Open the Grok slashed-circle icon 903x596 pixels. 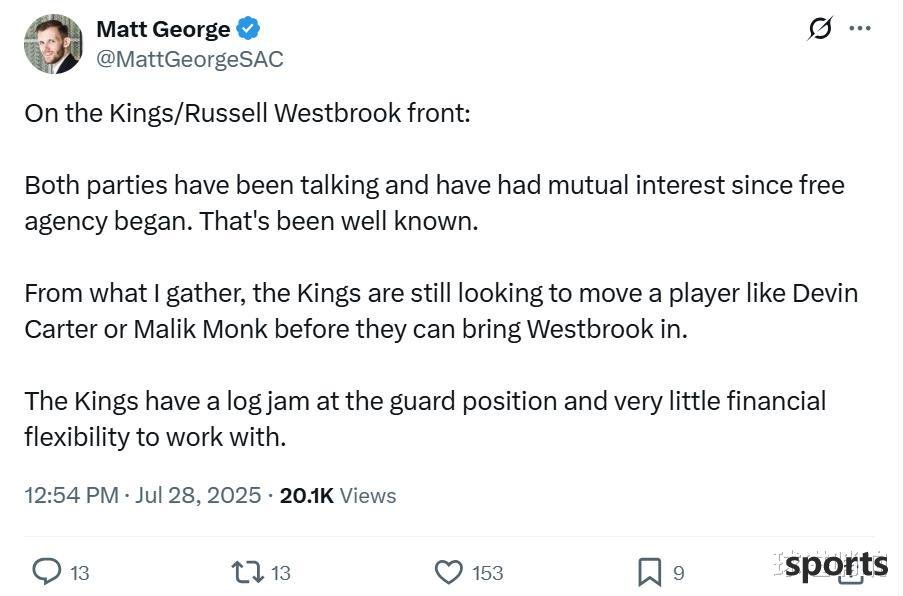[x=819, y=28]
